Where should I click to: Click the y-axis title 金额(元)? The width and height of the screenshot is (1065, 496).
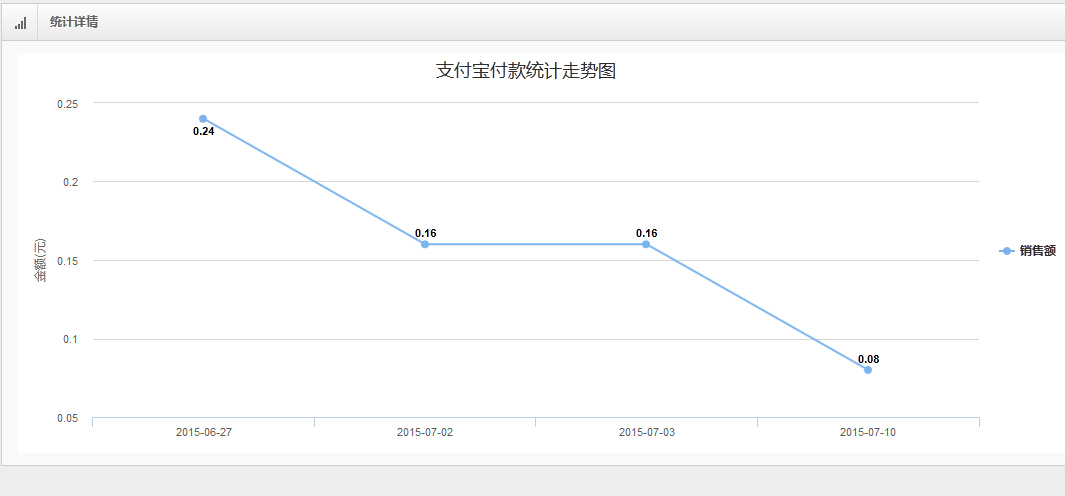(41, 260)
